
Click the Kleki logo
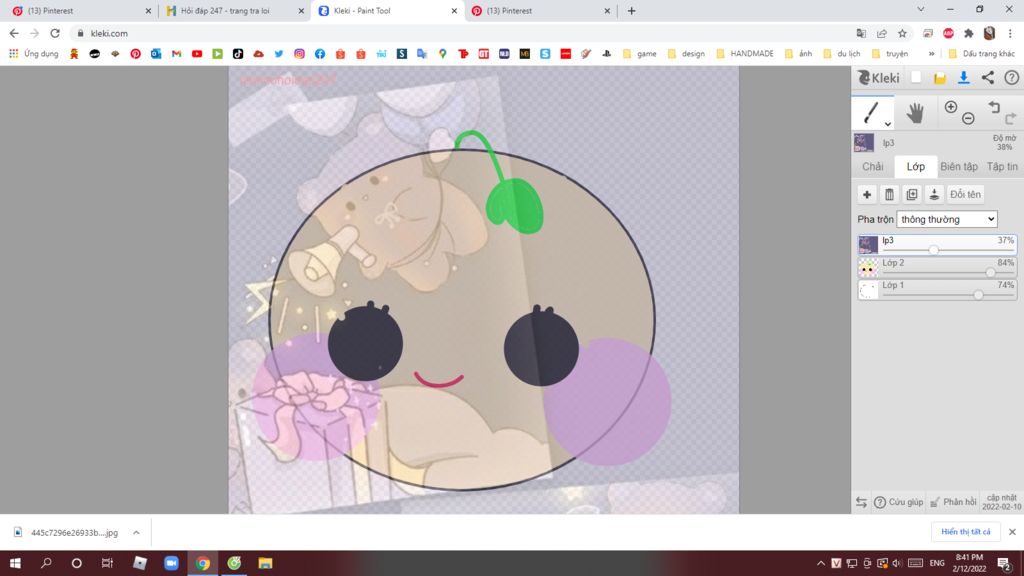pos(878,78)
